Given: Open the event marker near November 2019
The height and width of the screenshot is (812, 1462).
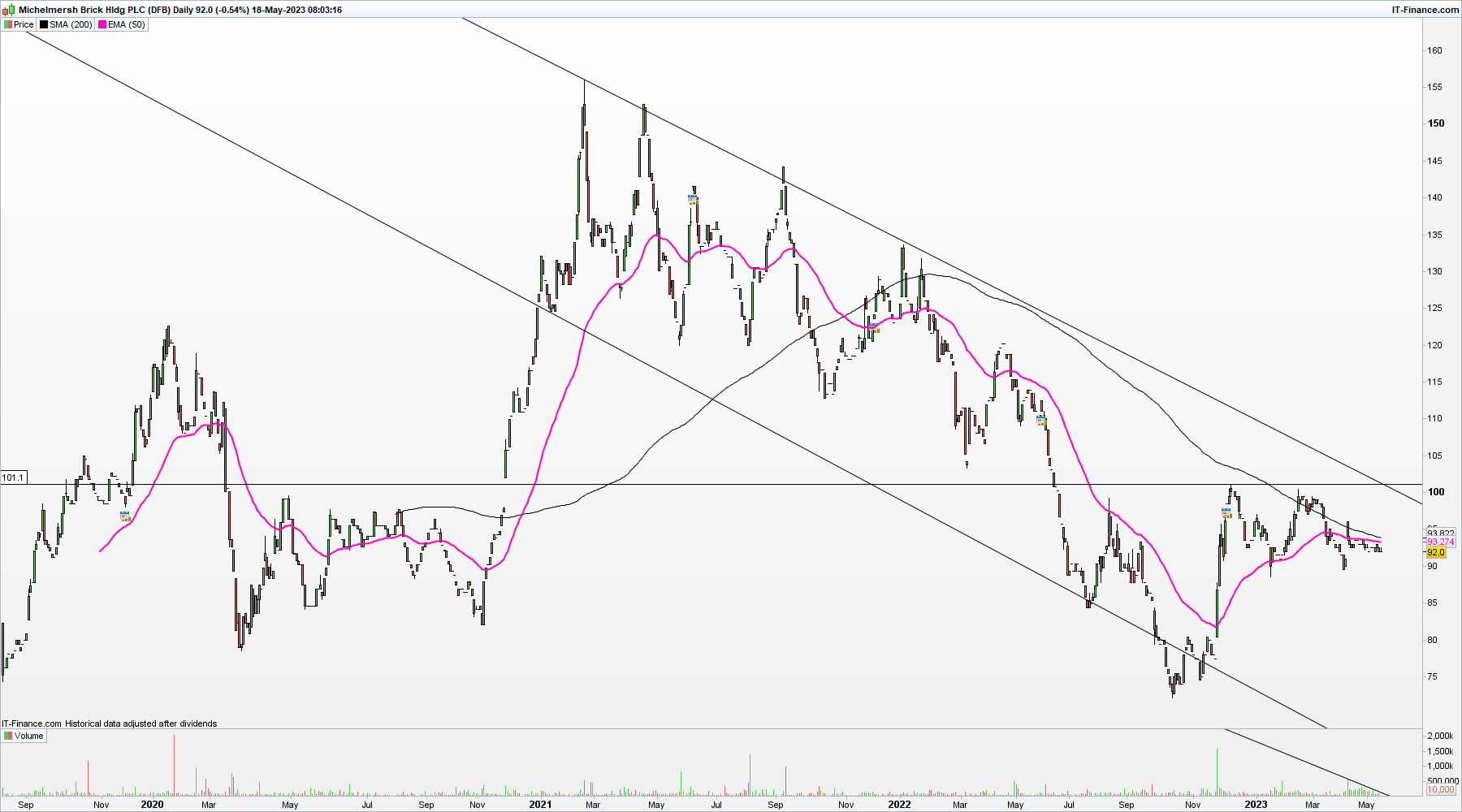Looking at the screenshot, I should click(125, 516).
